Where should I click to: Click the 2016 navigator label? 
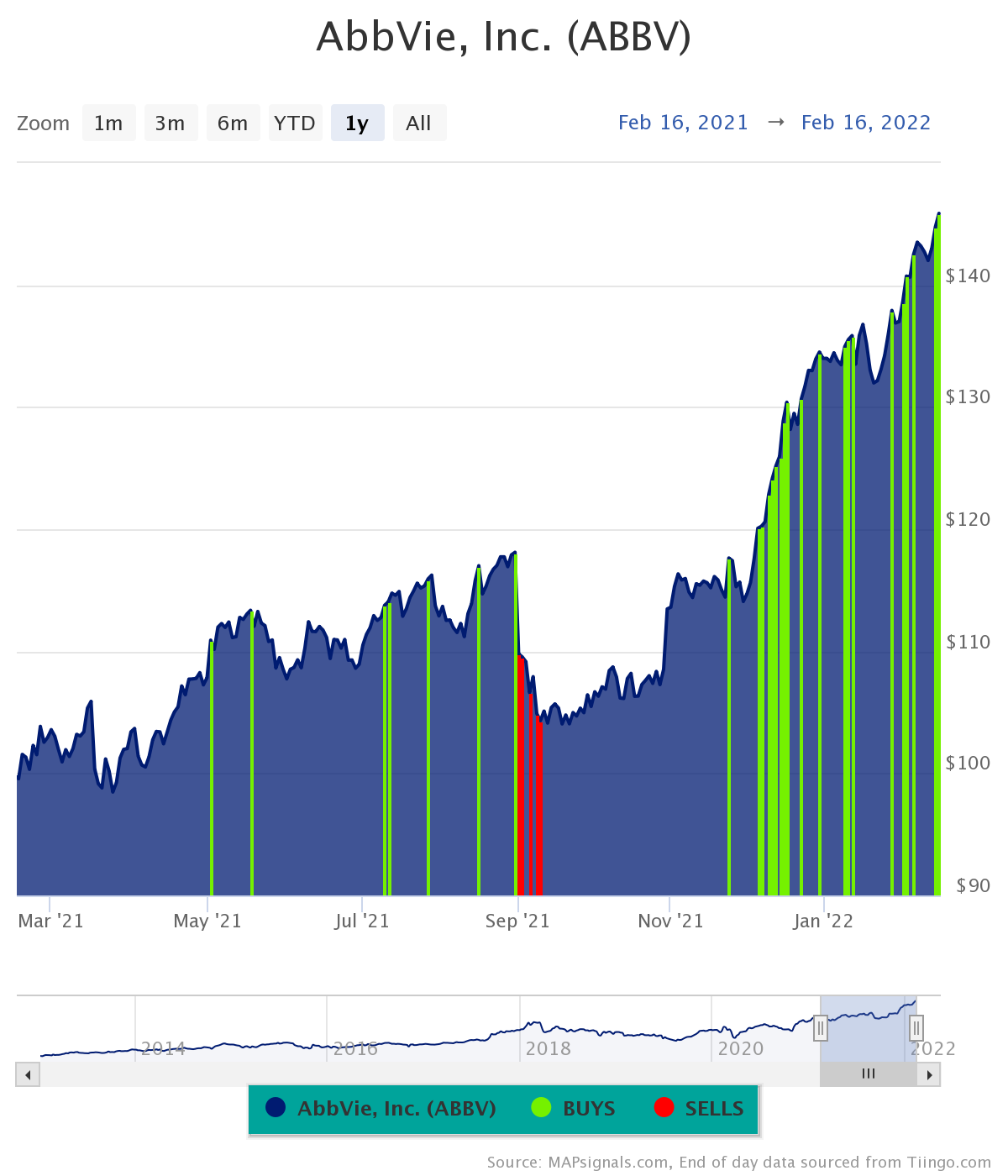[x=355, y=1048]
